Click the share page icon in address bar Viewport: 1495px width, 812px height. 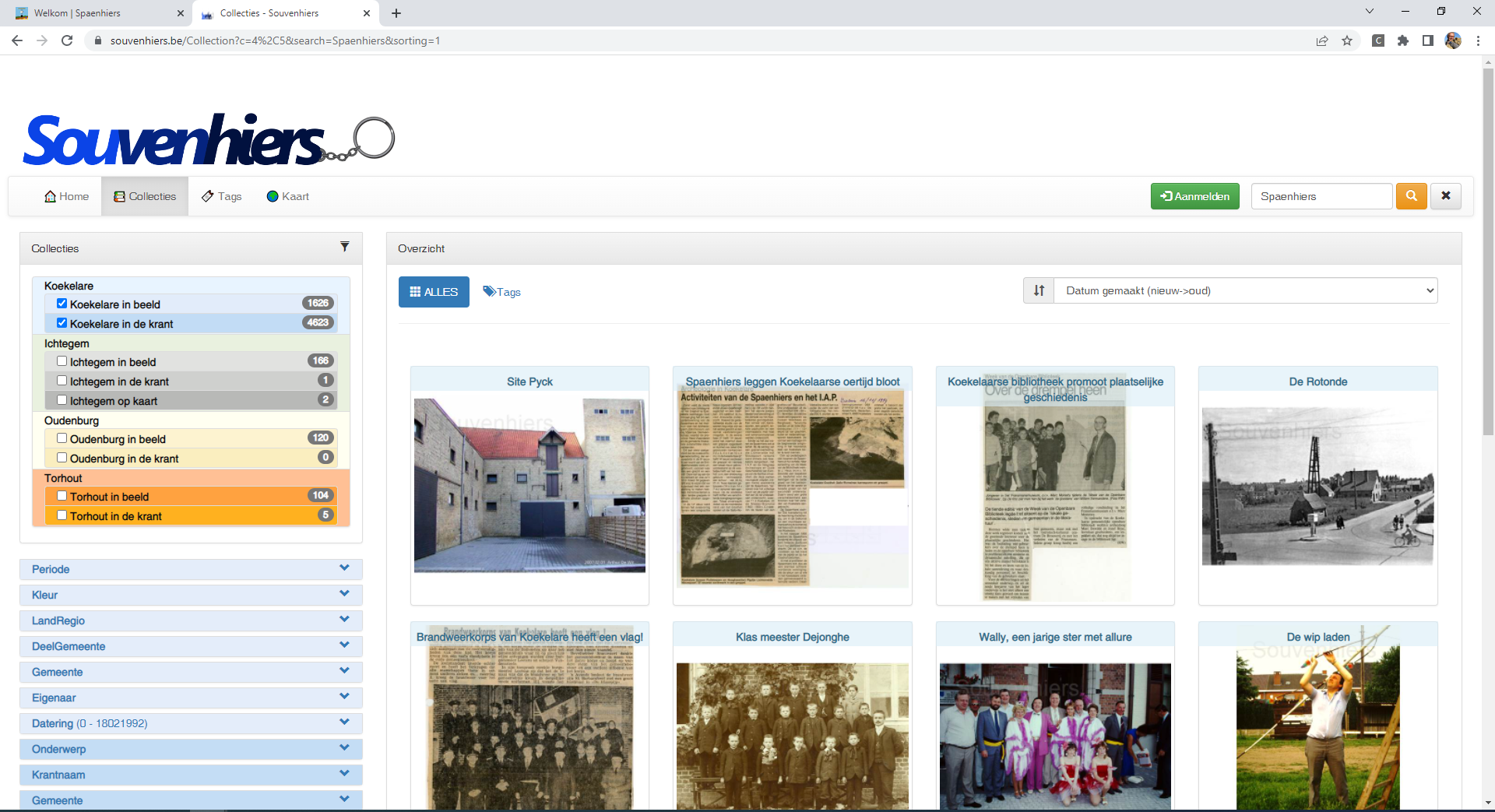pyautogui.click(x=1322, y=40)
